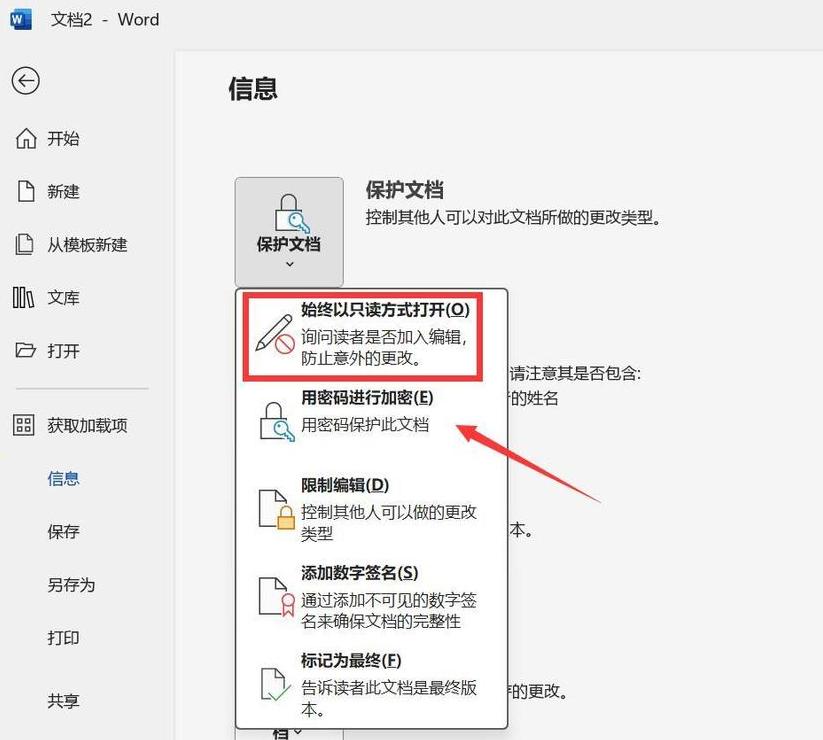823x740 pixels.
Task: Click the lock-and-key icon beside 用密码进行加密
Action: [x=277, y=422]
